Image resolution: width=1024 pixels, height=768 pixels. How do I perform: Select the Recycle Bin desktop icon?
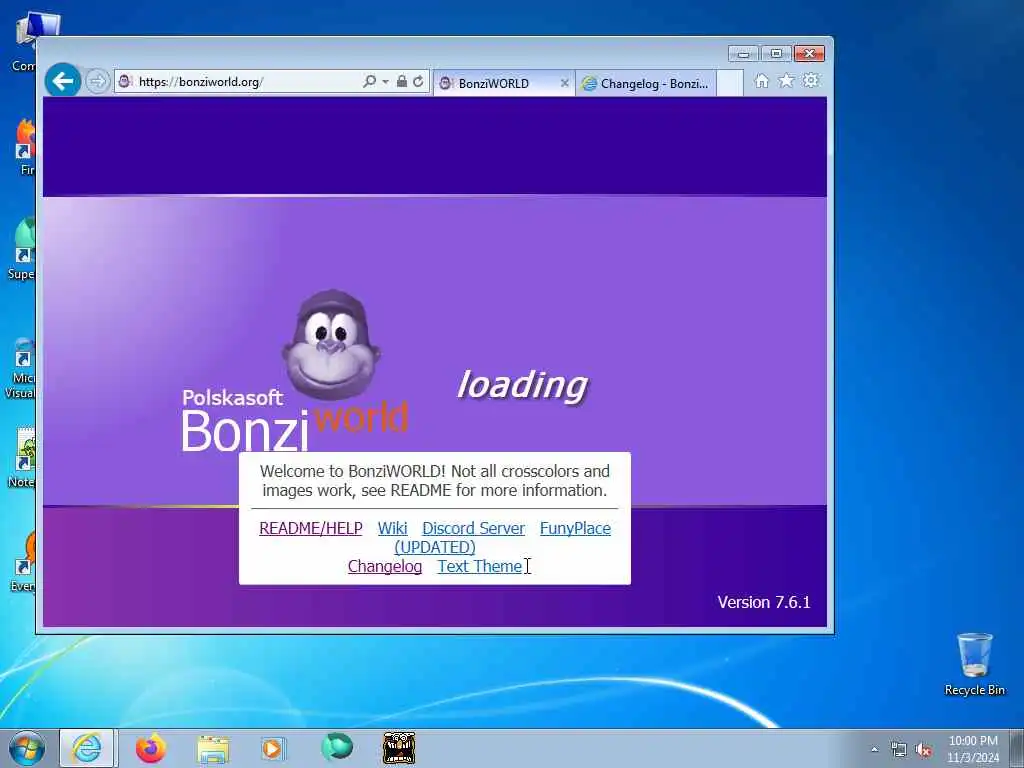pos(975,664)
